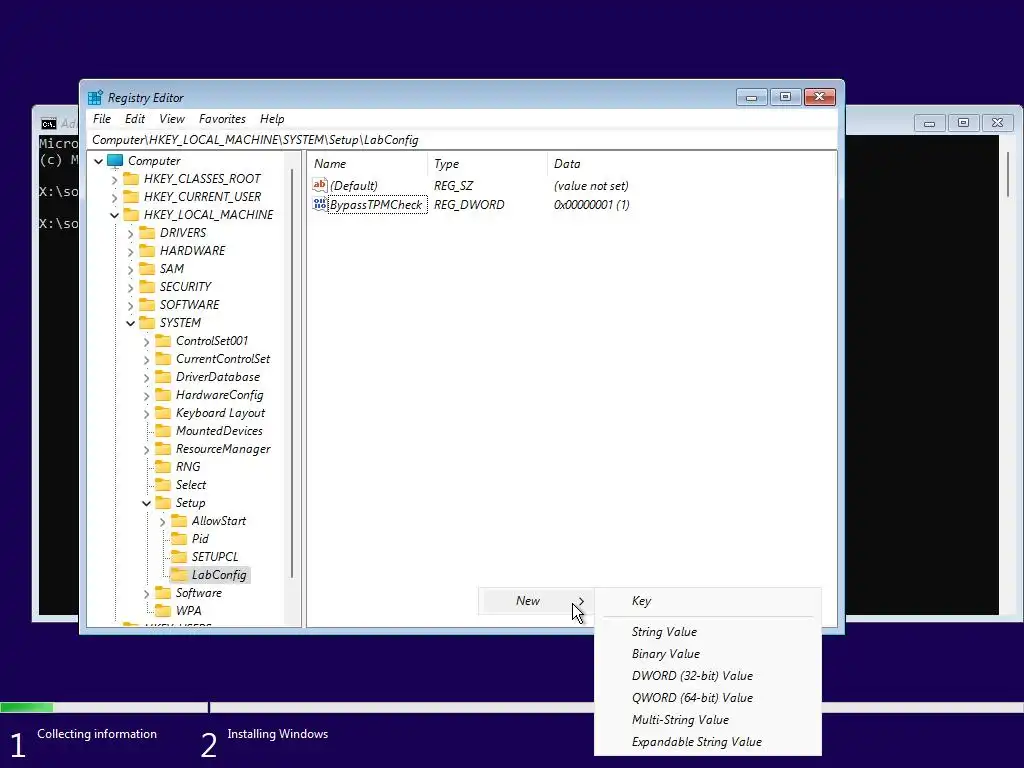
Task: Click the ControlSet001 folder icon
Action: click(x=163, y=341)
